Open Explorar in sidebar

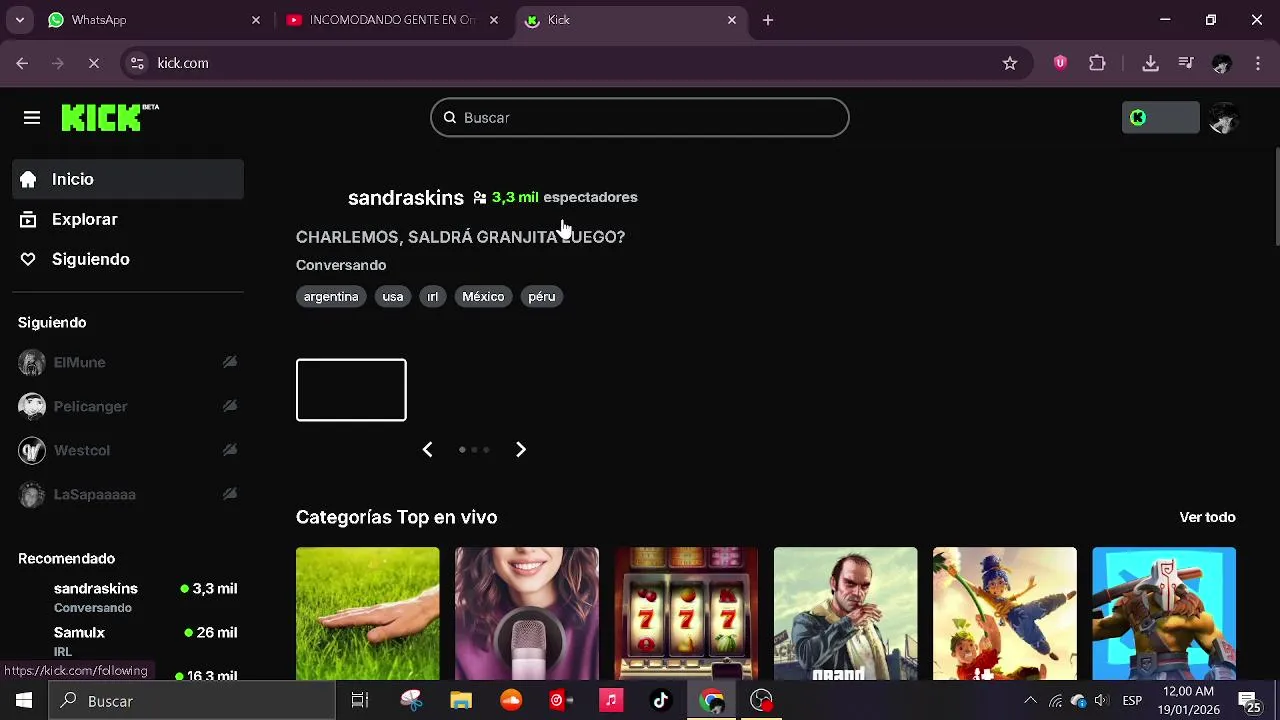point(128,219)
